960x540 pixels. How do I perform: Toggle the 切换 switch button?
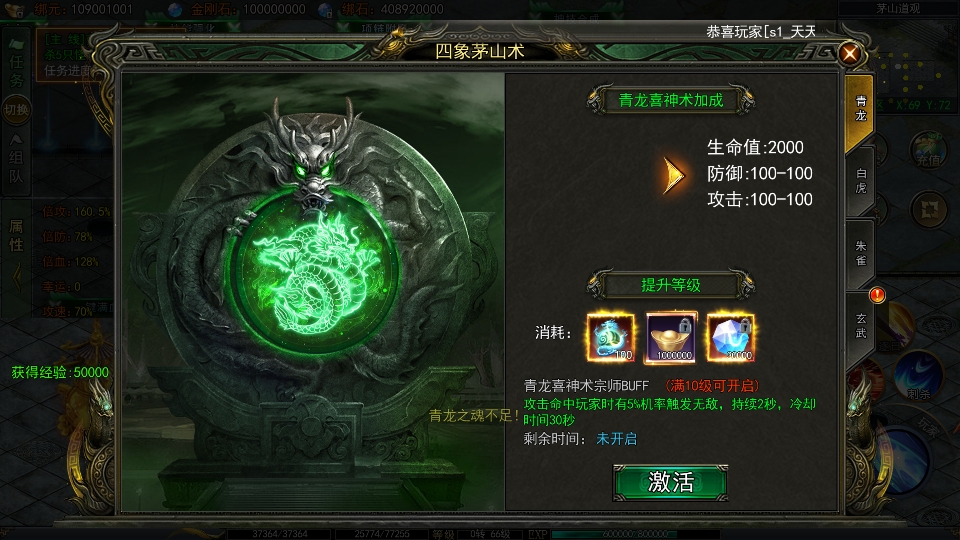point(16,110)
